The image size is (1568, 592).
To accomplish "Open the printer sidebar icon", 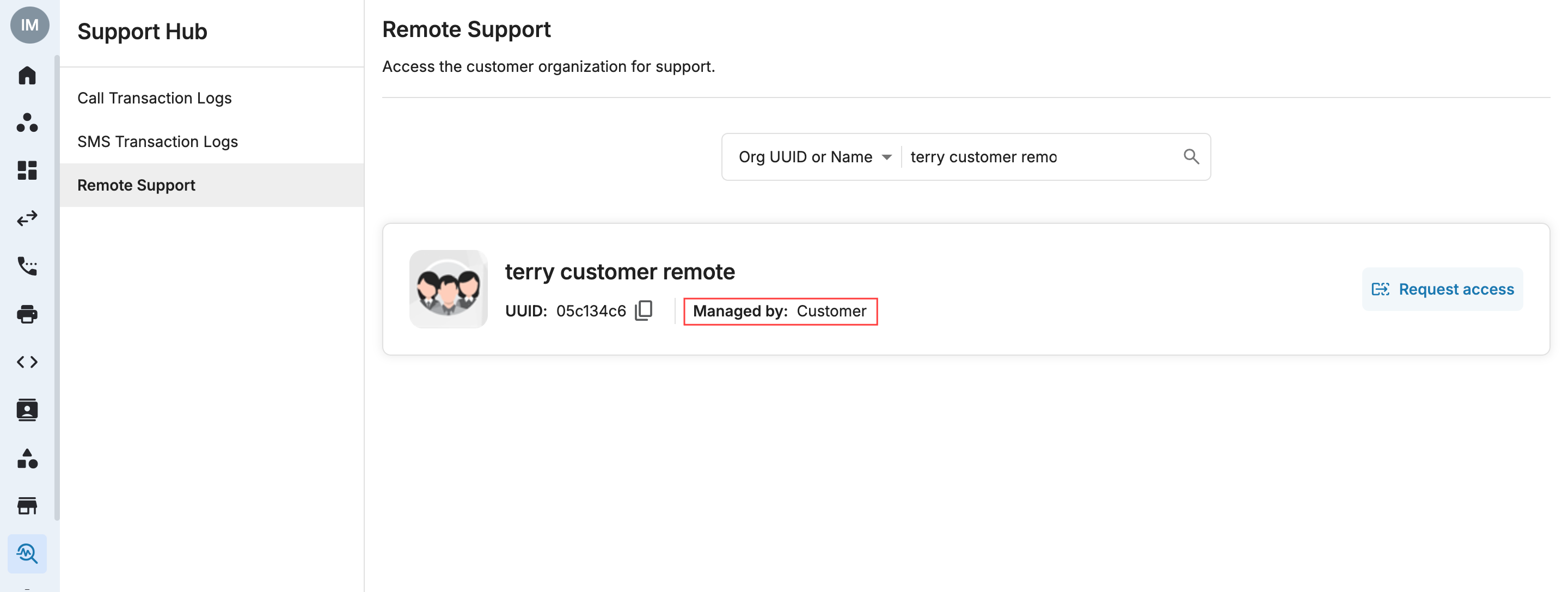I will click(x=27, y=314).
